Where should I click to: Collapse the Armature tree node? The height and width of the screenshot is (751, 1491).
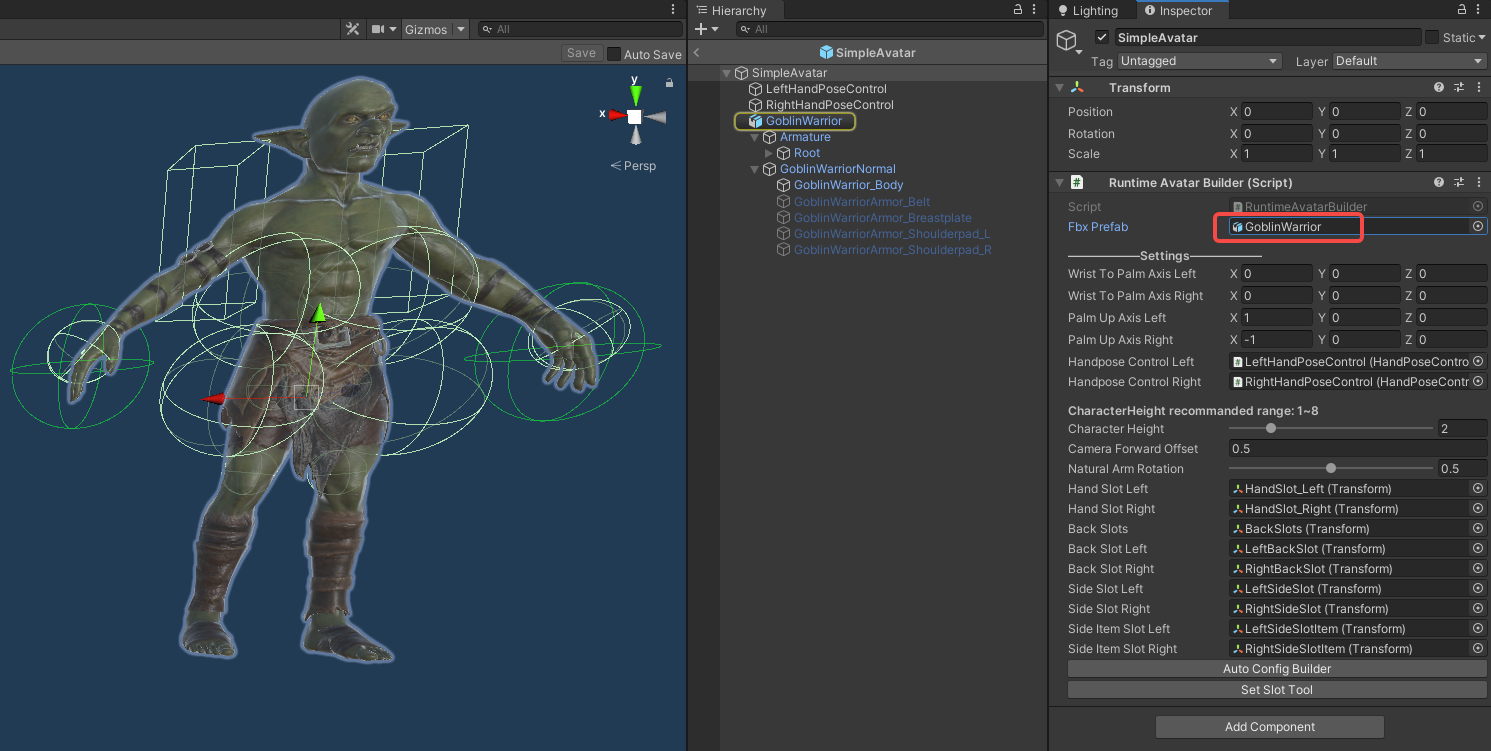coord(754,137)
